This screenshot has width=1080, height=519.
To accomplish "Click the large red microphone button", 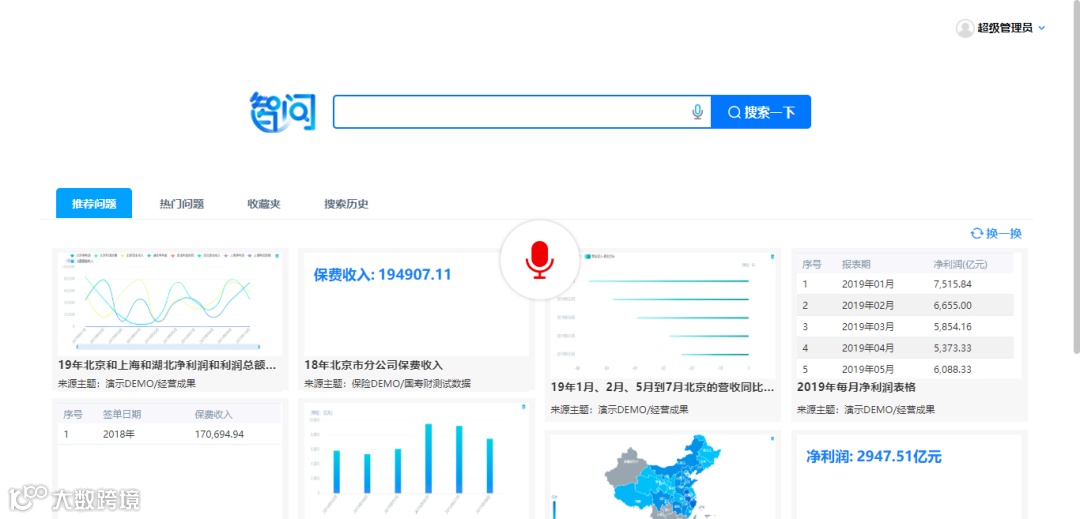I will (539, 261).
